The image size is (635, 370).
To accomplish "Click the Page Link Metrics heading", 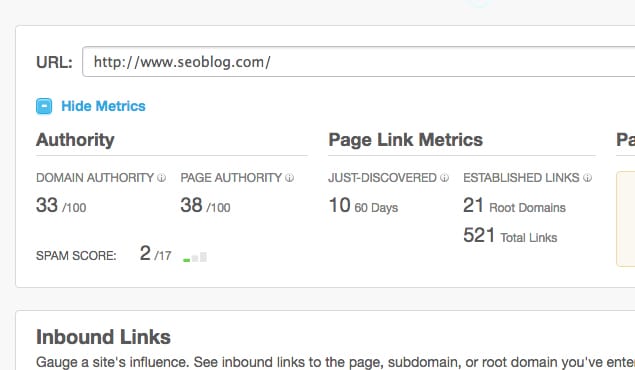I will [405, 140].
